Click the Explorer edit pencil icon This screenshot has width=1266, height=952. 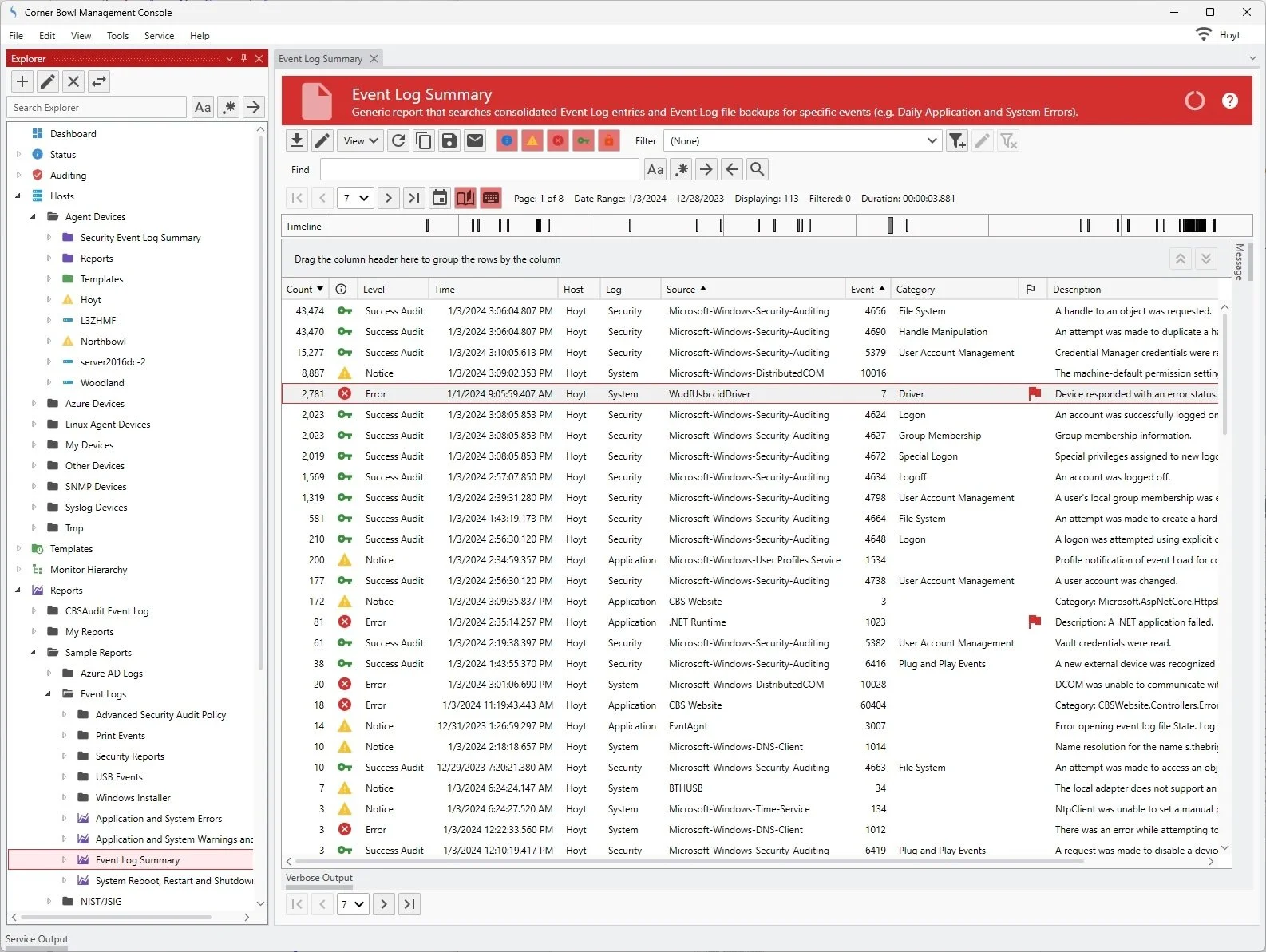(48, 81)
